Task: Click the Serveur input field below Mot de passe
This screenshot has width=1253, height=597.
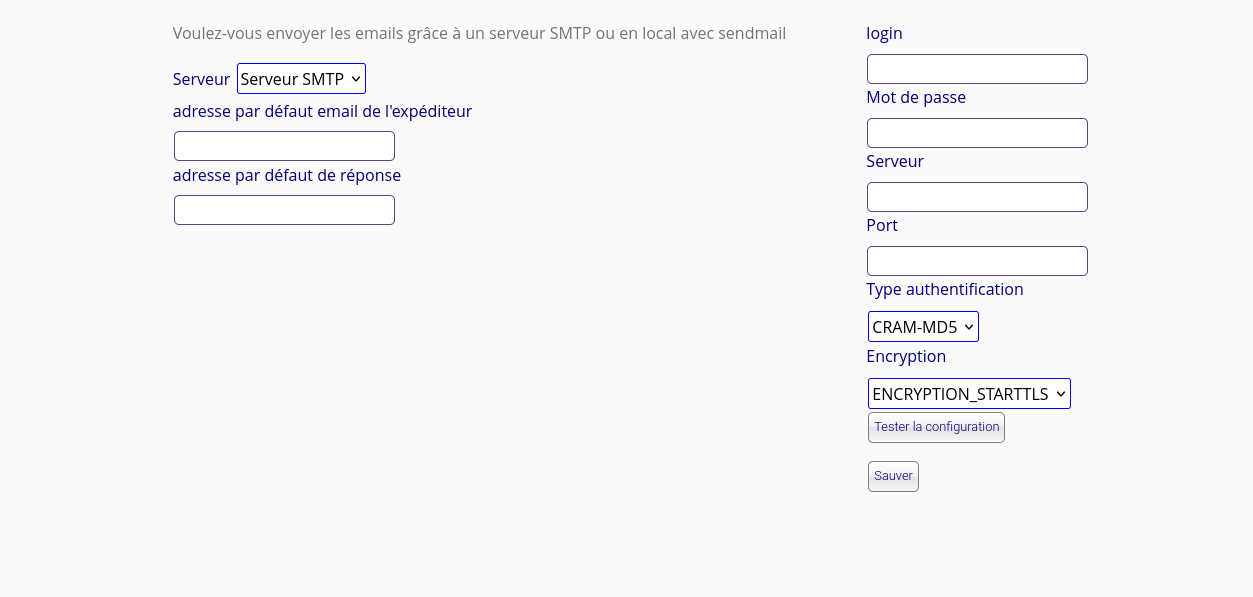Action: pos(976,196)
